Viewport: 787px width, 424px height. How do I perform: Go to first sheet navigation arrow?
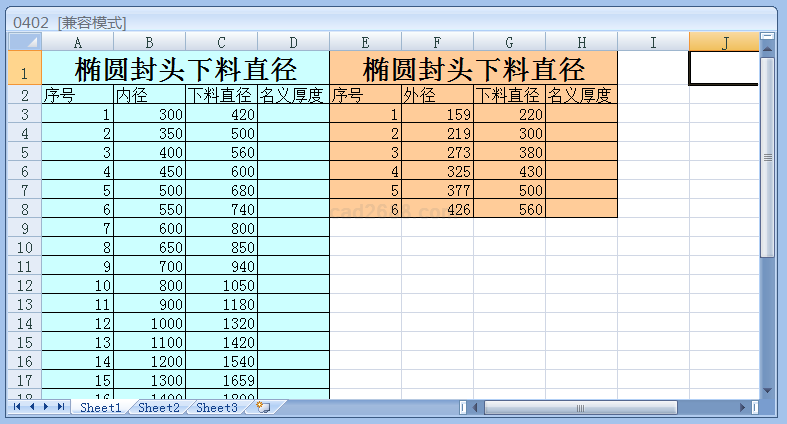[18, 407]
